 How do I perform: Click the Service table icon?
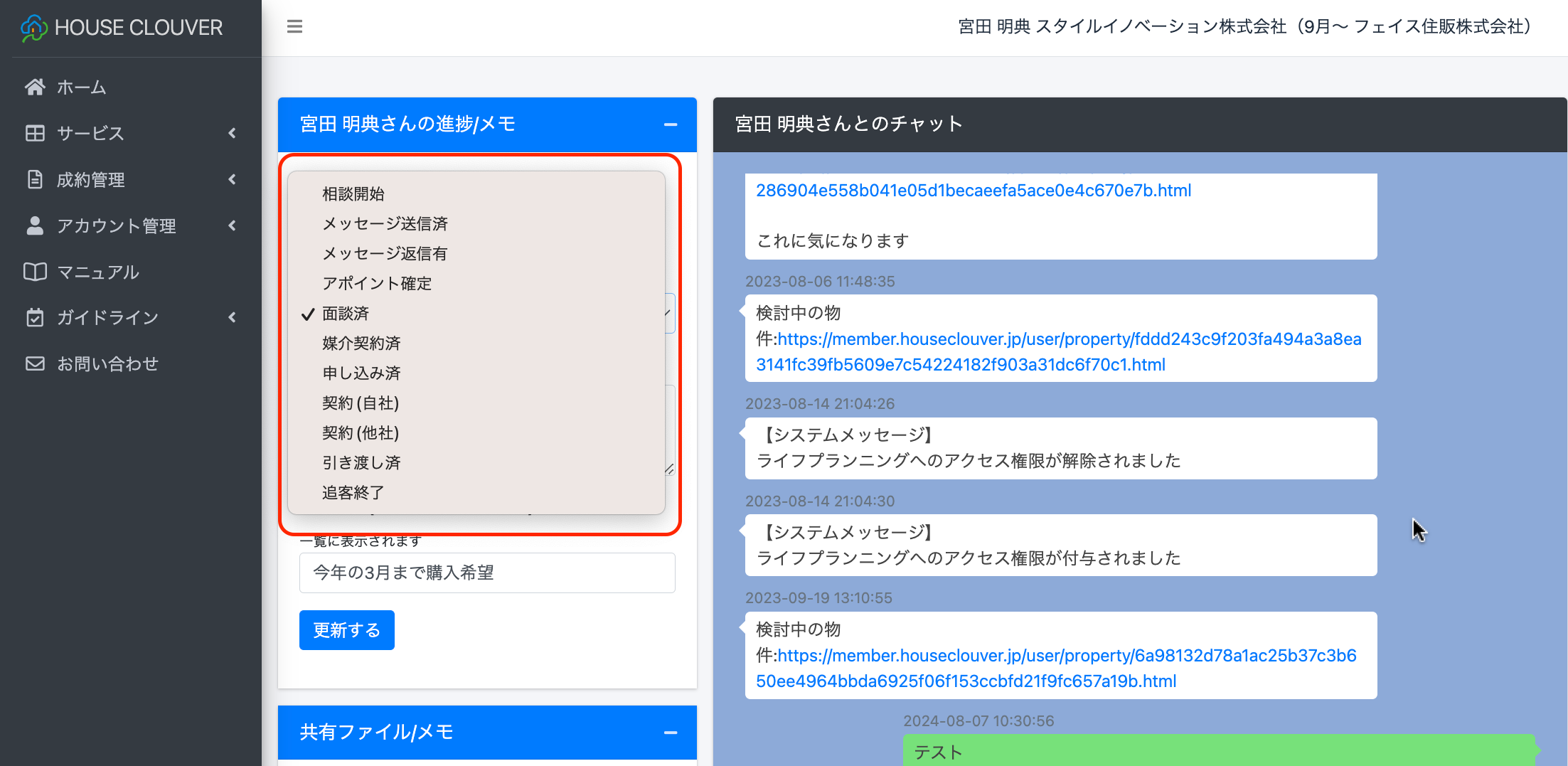tap(35, 134)
